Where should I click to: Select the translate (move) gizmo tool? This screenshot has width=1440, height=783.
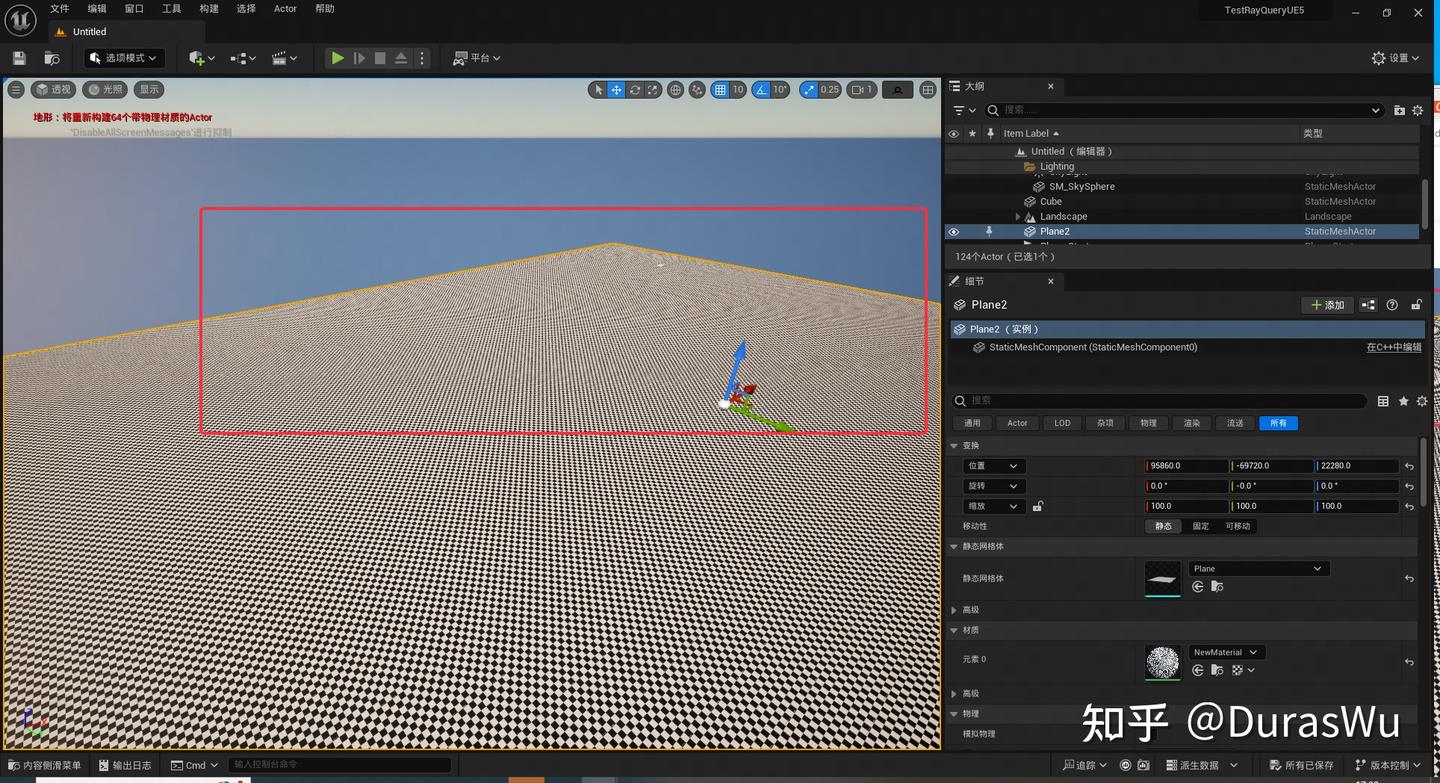point(617,90)
